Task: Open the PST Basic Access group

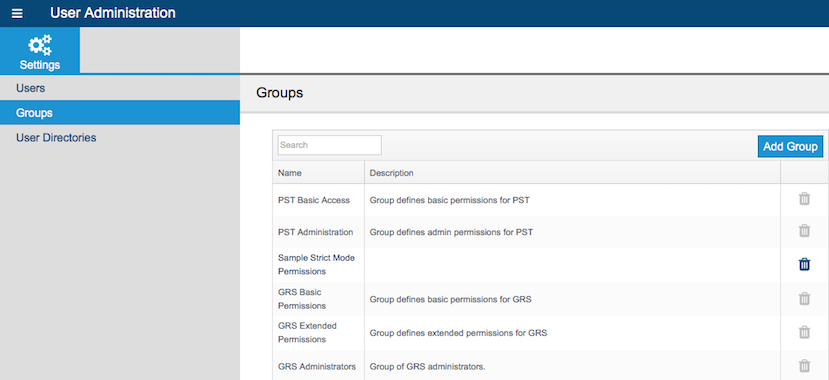Action: (x=314, y=200)
